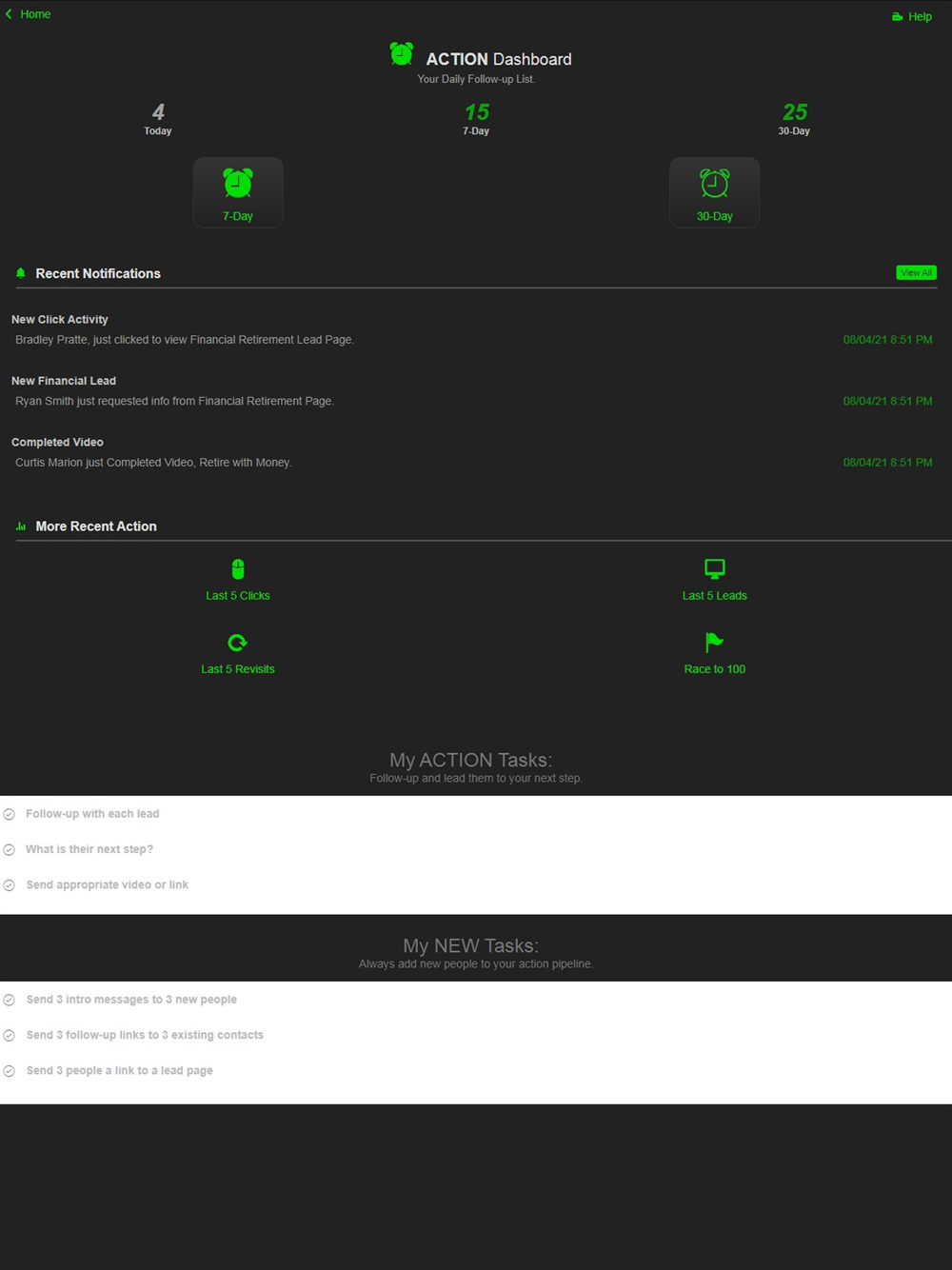Check off Follow-up with each lead
952x1270 pixels.
[x=10, y=814]
